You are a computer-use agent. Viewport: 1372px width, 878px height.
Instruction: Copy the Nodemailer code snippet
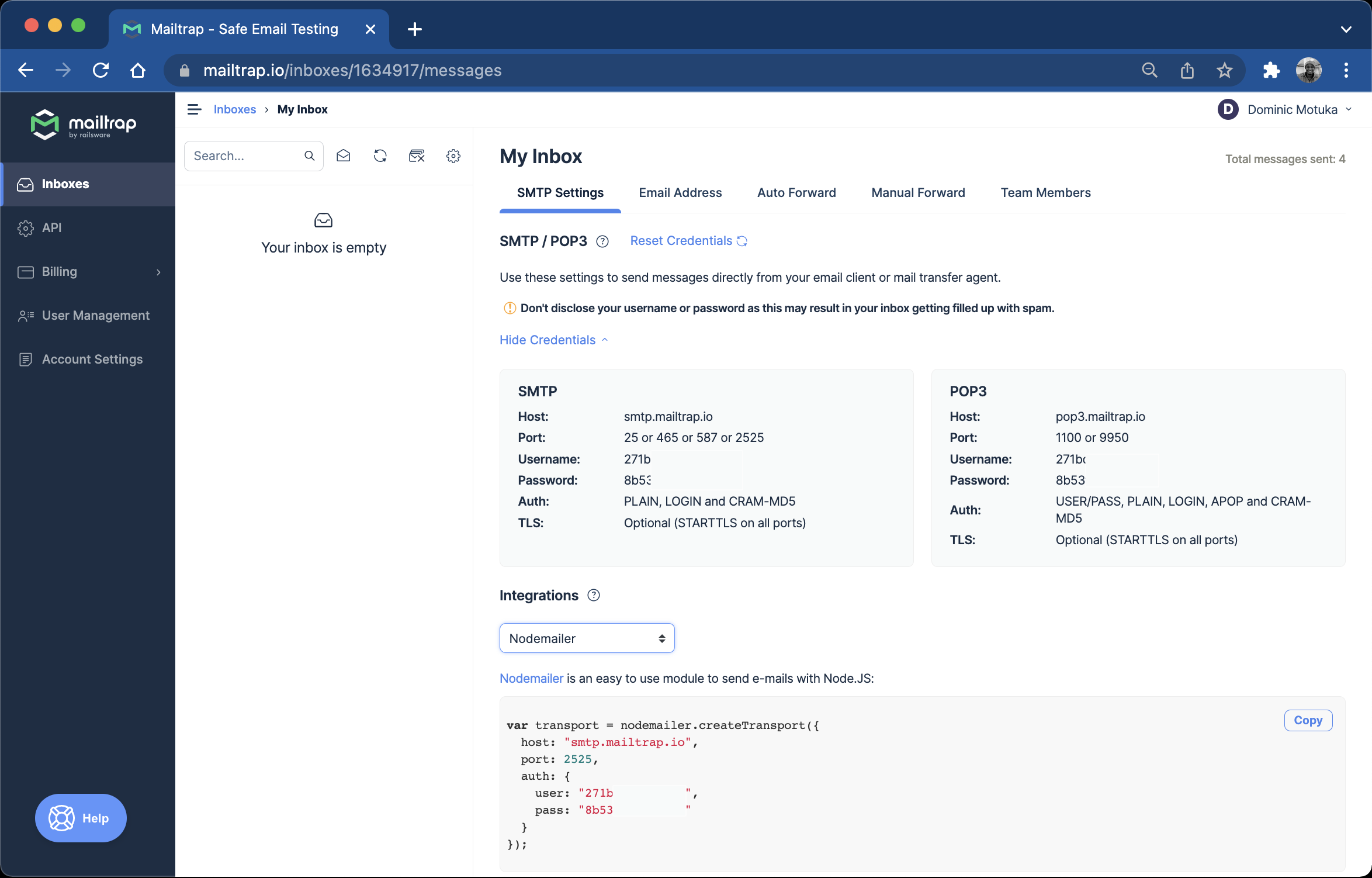coord(1308,720)
